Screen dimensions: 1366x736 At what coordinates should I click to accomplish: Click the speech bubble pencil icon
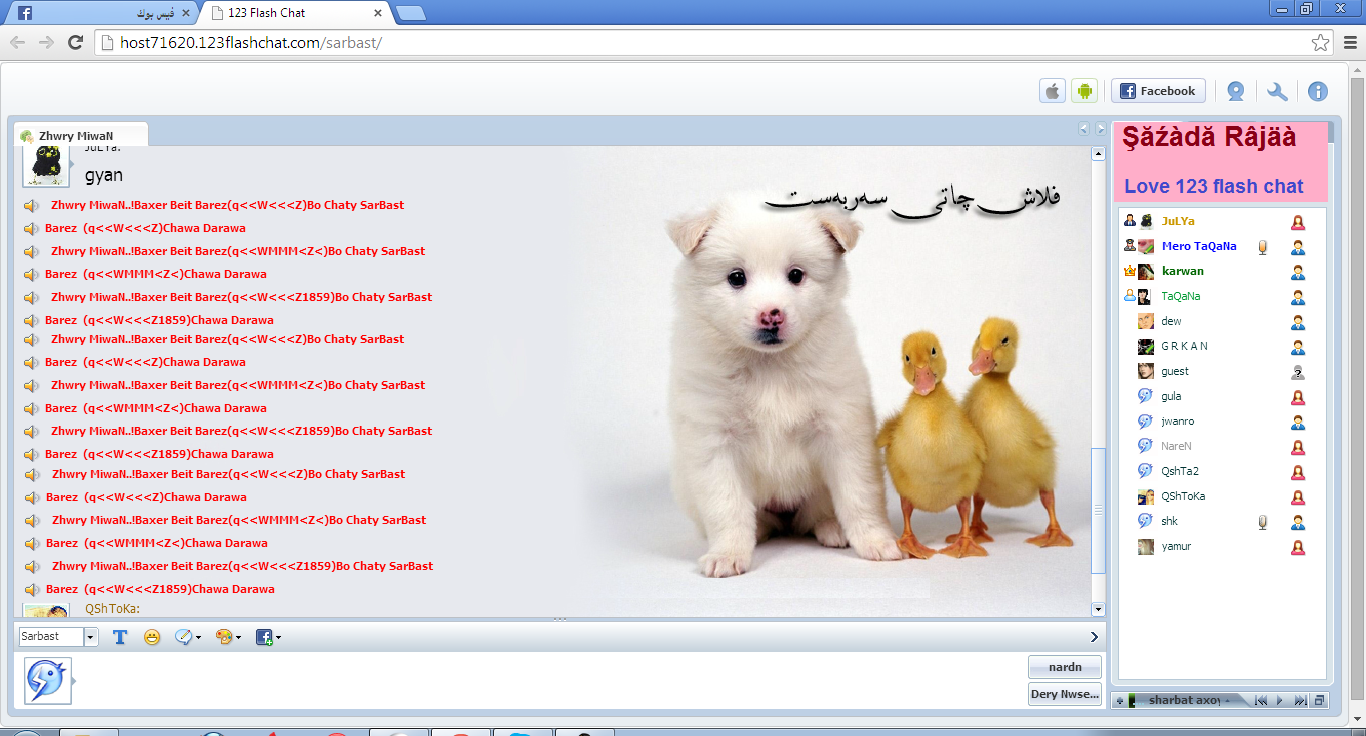[183, 637]
